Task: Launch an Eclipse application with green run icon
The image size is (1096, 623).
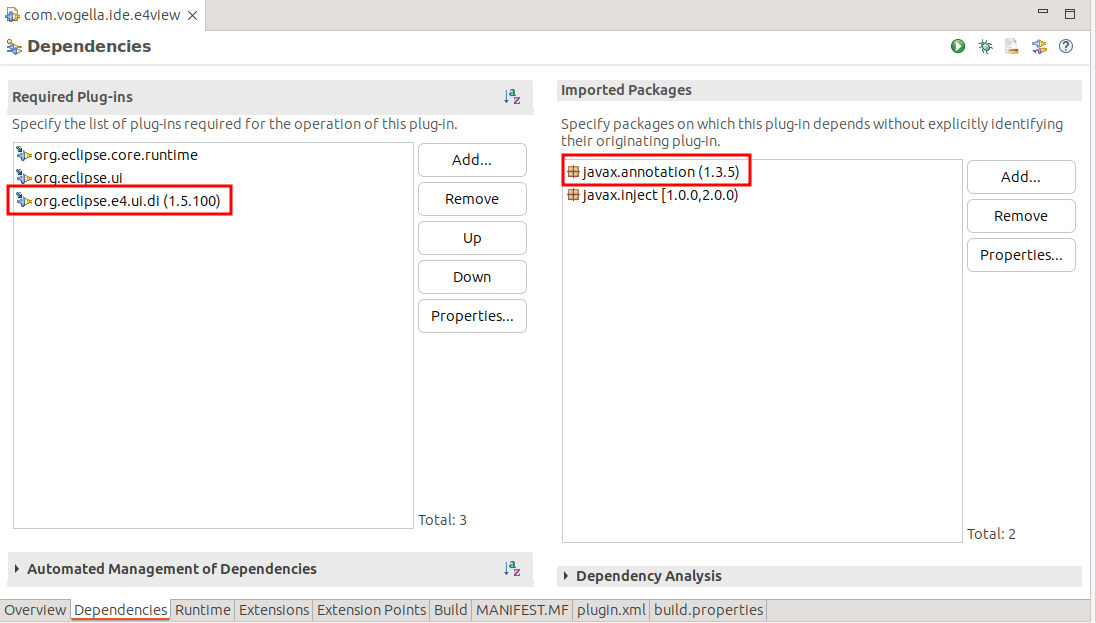Action: pos(958,46)
